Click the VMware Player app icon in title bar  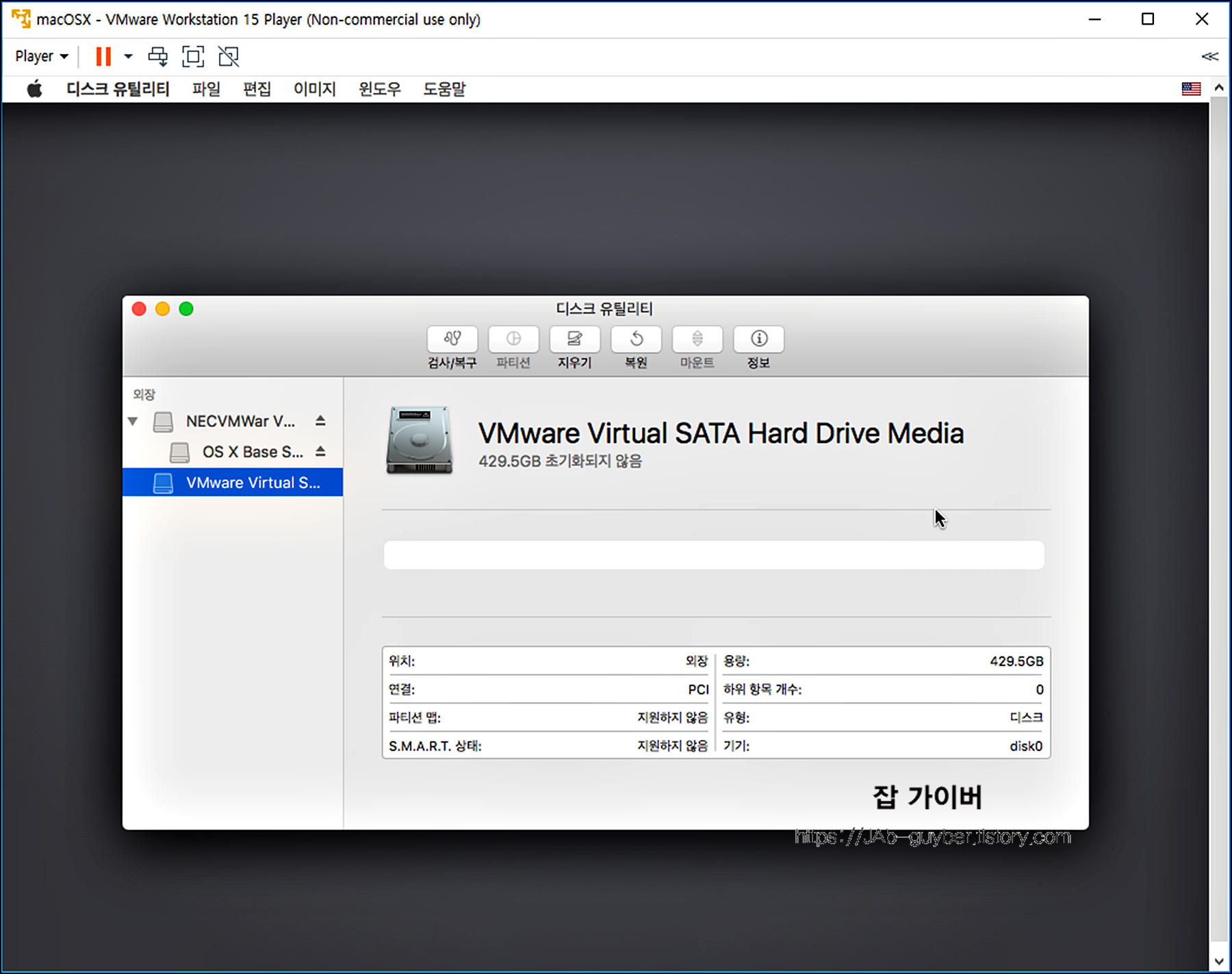pyautogui.click(x=21, y=19)
